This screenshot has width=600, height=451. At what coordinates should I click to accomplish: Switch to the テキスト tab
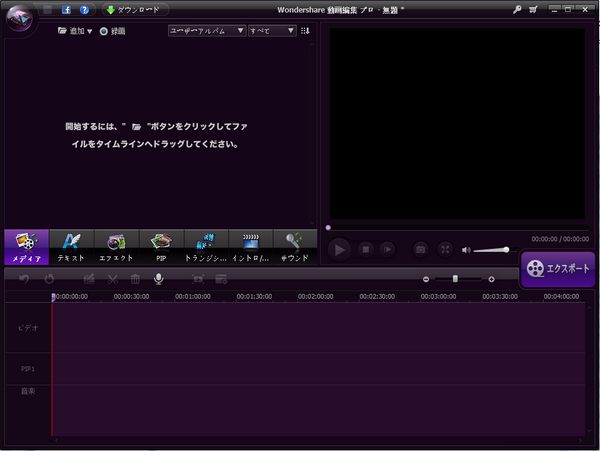(x=72, y=247)
